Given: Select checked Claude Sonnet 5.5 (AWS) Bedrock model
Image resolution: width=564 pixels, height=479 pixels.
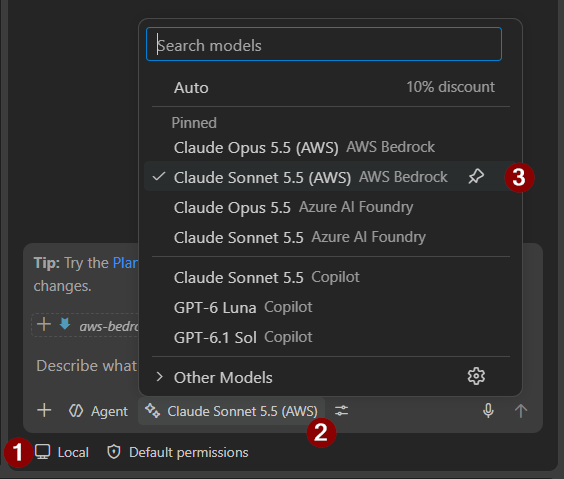Looking at the screenshot, I should click(331, 177).
